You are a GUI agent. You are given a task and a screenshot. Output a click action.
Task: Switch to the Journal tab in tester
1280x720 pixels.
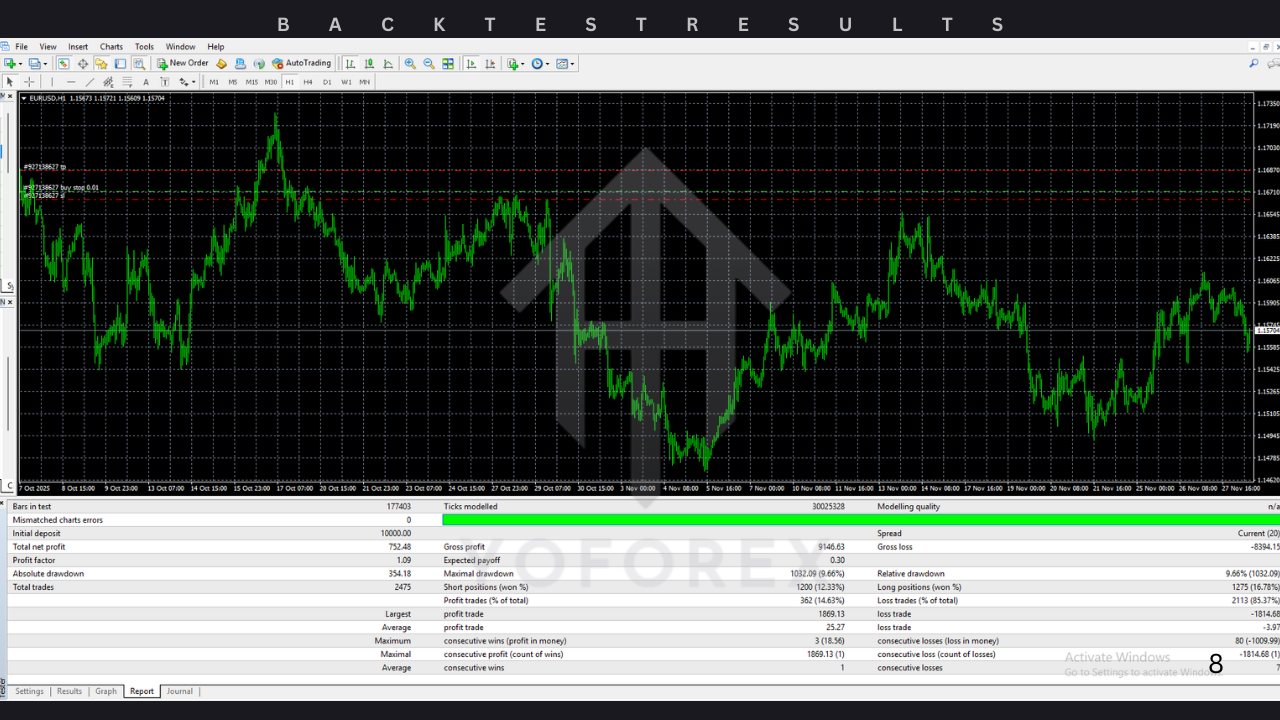(x=179, y=691)
